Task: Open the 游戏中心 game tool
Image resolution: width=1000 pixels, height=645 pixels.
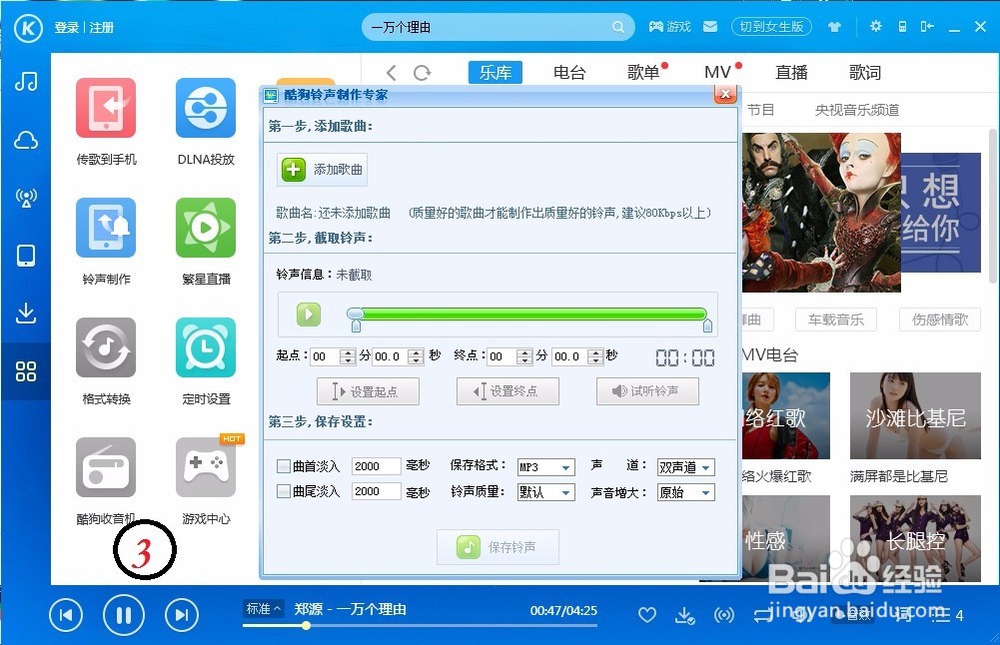Action: point(206,468)
